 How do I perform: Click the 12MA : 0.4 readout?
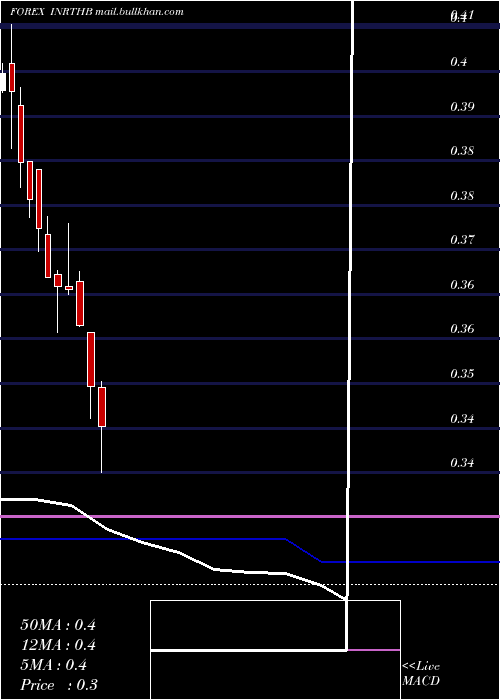(58, 645)
